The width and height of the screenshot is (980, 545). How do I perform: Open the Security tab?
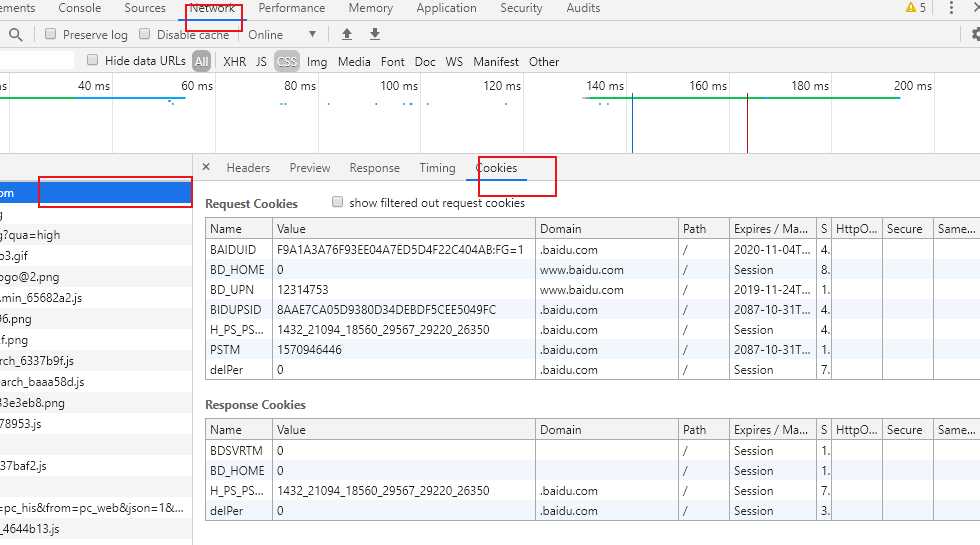pos(521,8)
